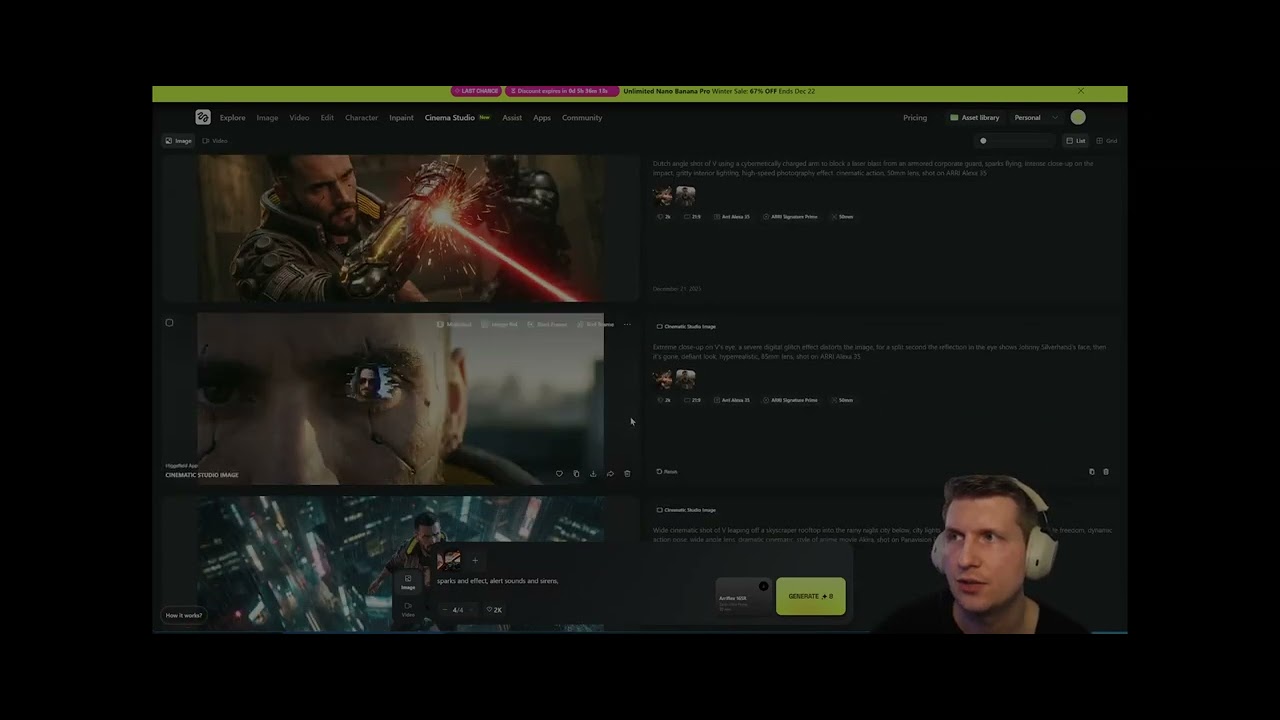Select Video mode in prompt bar
This screenshot has height=720, width=1280.
(x=408, y=609)
